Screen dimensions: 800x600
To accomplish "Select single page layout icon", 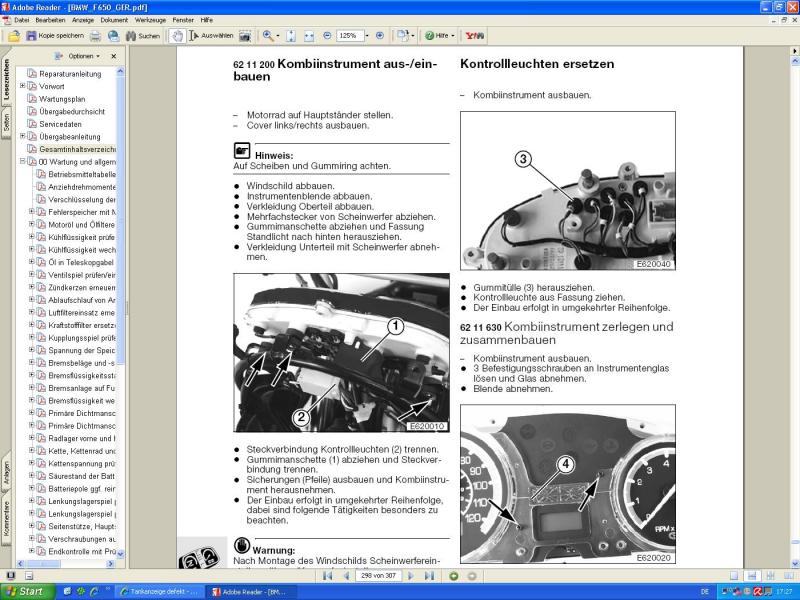I will 734,576.
